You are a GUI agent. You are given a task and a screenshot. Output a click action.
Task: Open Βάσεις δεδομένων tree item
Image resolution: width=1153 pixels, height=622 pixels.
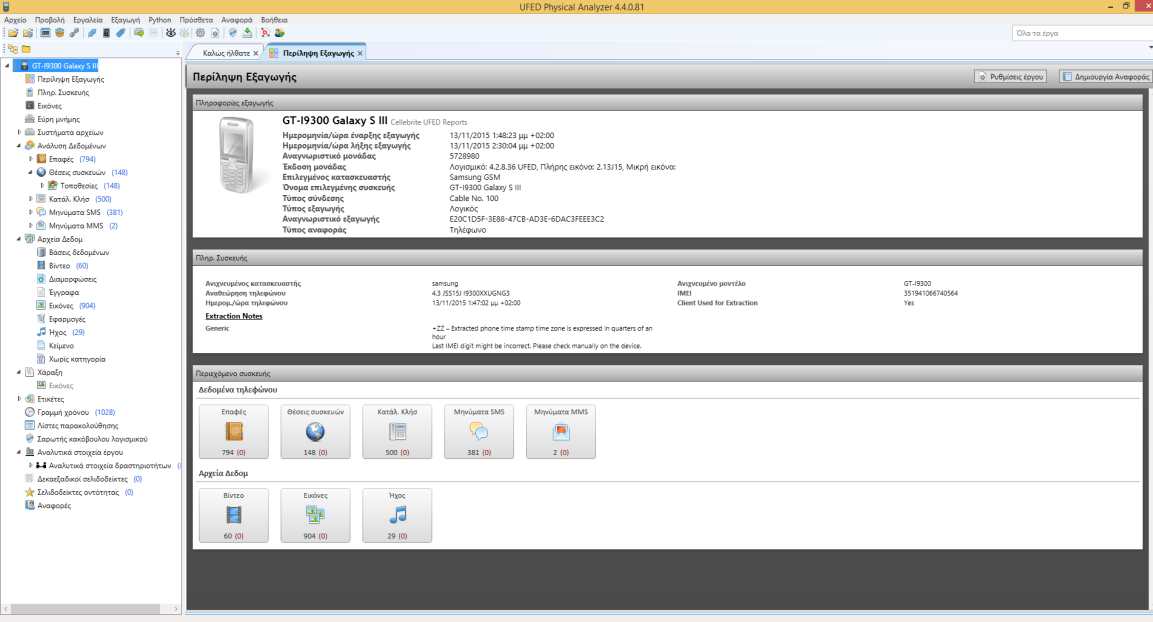pyautogui.click(x=79, y=252)
